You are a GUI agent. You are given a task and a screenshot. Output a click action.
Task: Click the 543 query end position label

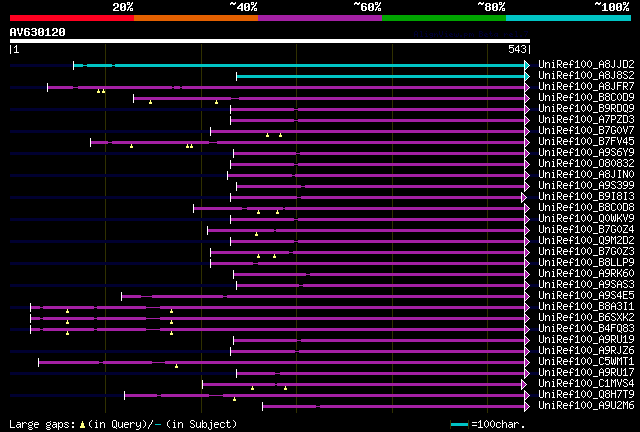point(517,49)
